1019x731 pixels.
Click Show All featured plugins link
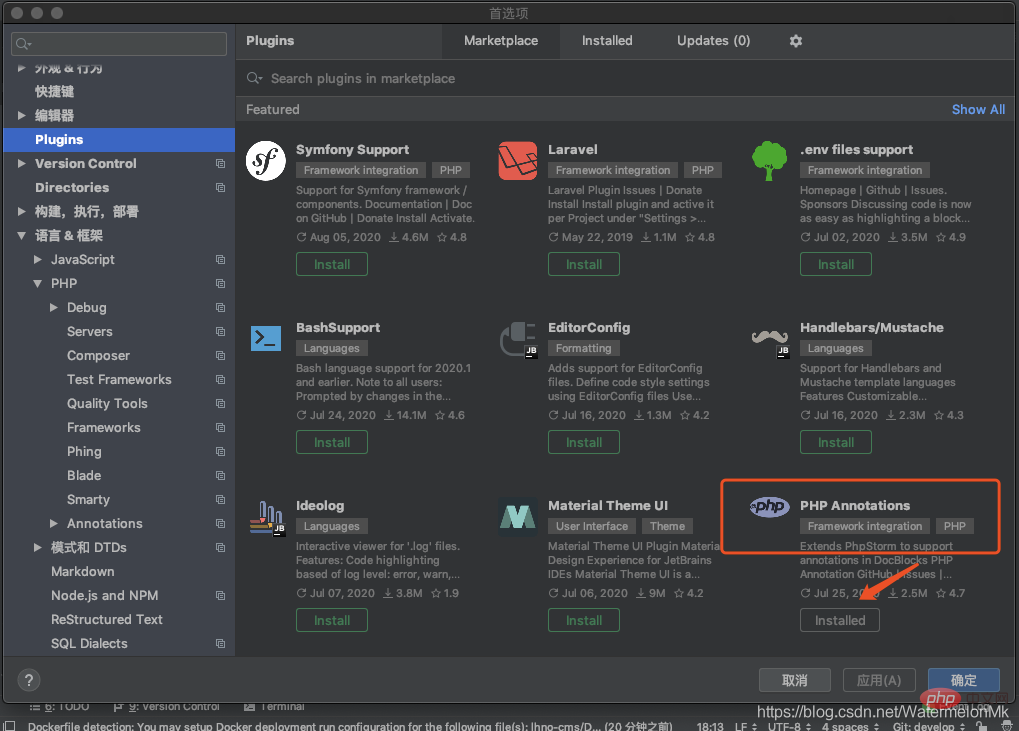point(978,110)
